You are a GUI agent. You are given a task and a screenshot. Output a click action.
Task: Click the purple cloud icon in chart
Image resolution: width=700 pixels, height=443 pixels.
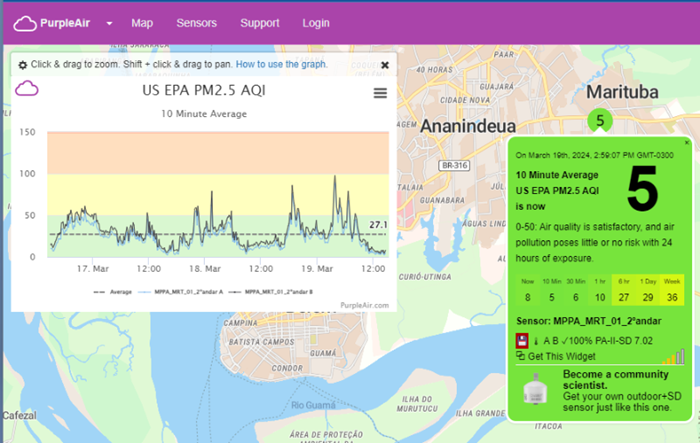coord(27,88)
